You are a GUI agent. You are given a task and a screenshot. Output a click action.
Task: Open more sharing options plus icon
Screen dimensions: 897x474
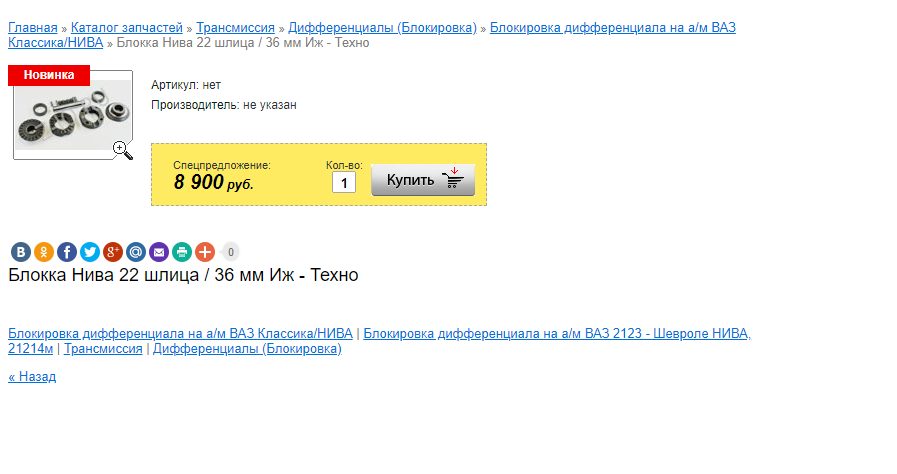tap(204, 252)
